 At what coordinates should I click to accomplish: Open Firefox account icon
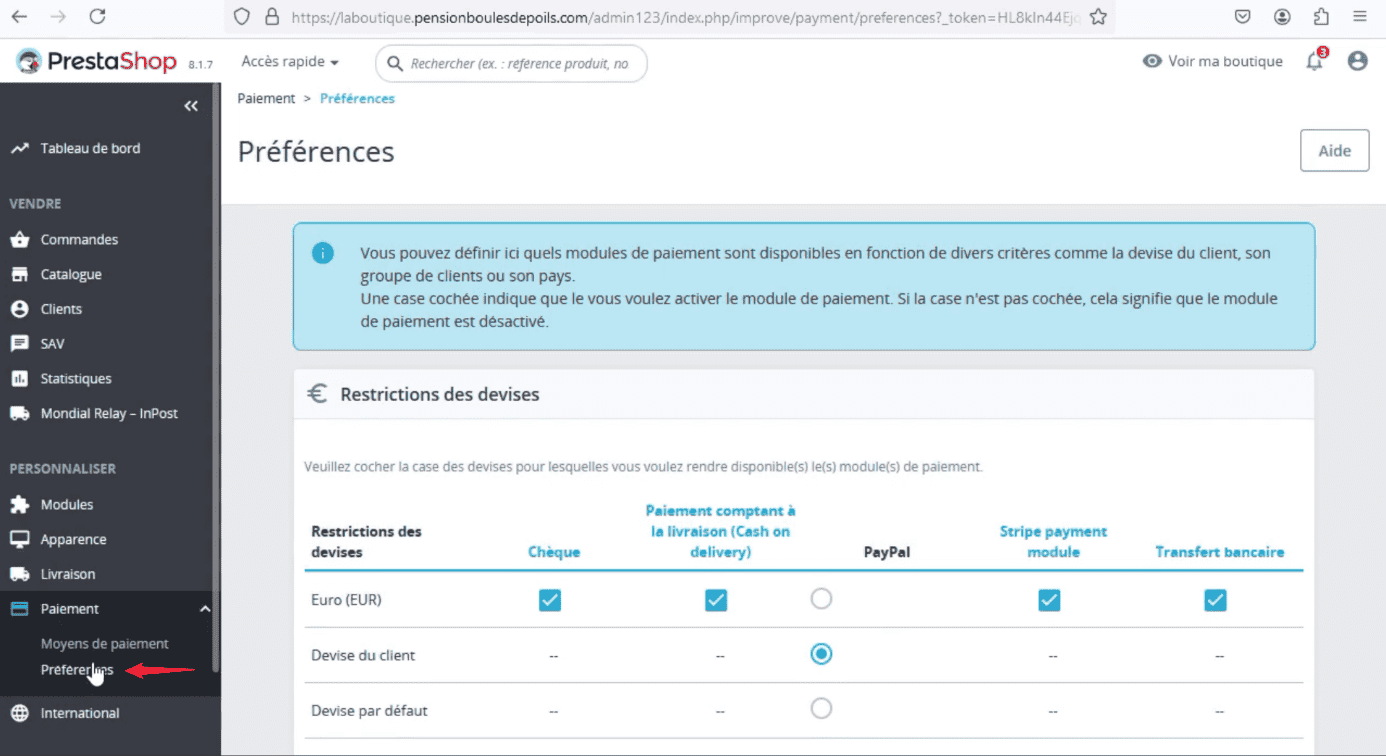[x=1282, y=17]
